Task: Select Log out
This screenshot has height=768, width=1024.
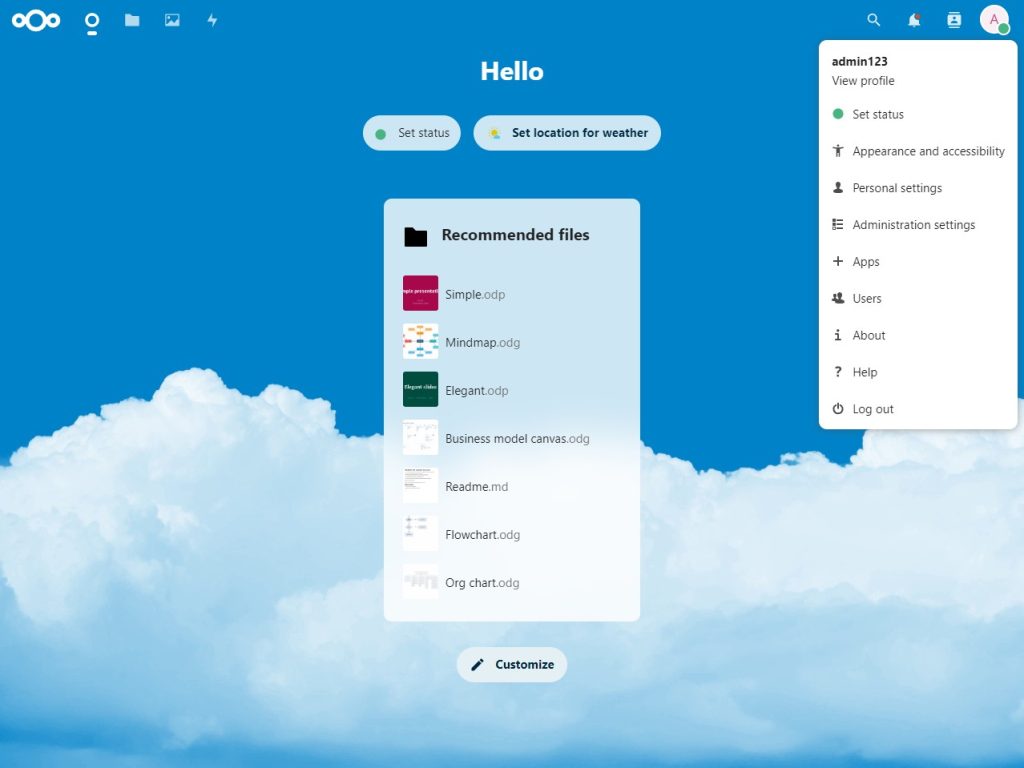Action: (x=918, y=409)
